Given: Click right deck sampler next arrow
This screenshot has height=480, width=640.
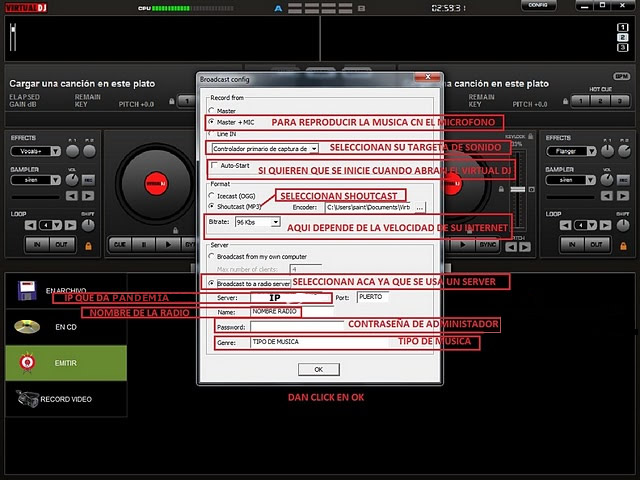Looking at the screenshot, I should pyautogui.click(x=623, y=196).
